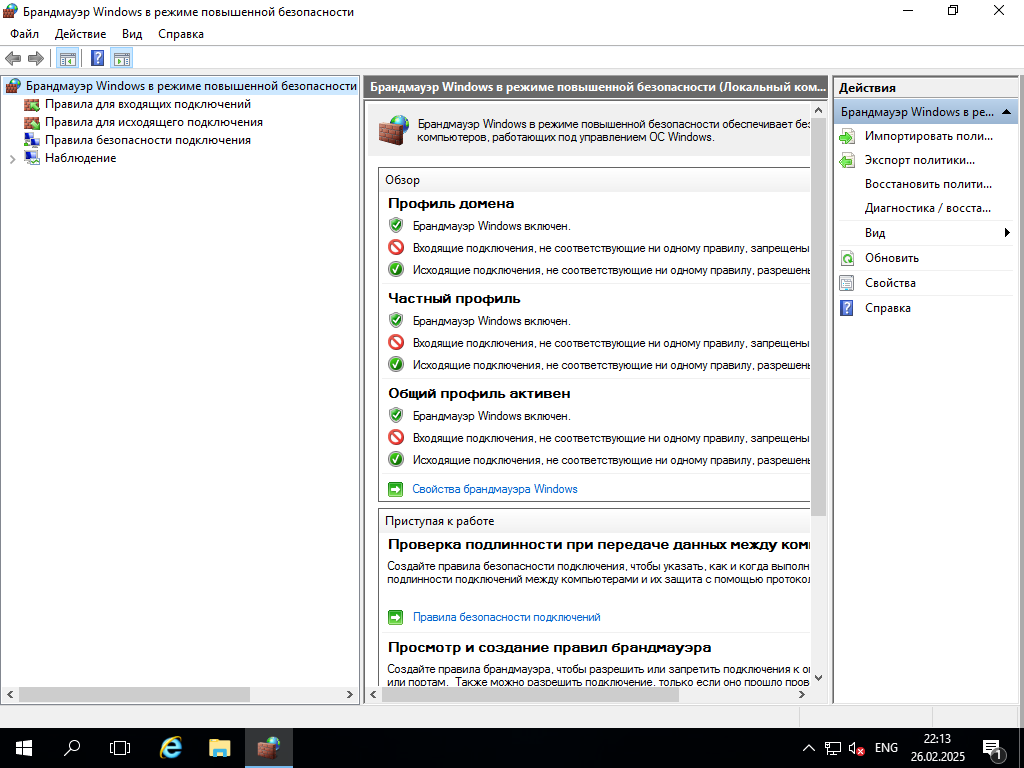Open Help via blue question toolbar icon
Viewport: 1024px width, 768px height.
coord(97,59)
